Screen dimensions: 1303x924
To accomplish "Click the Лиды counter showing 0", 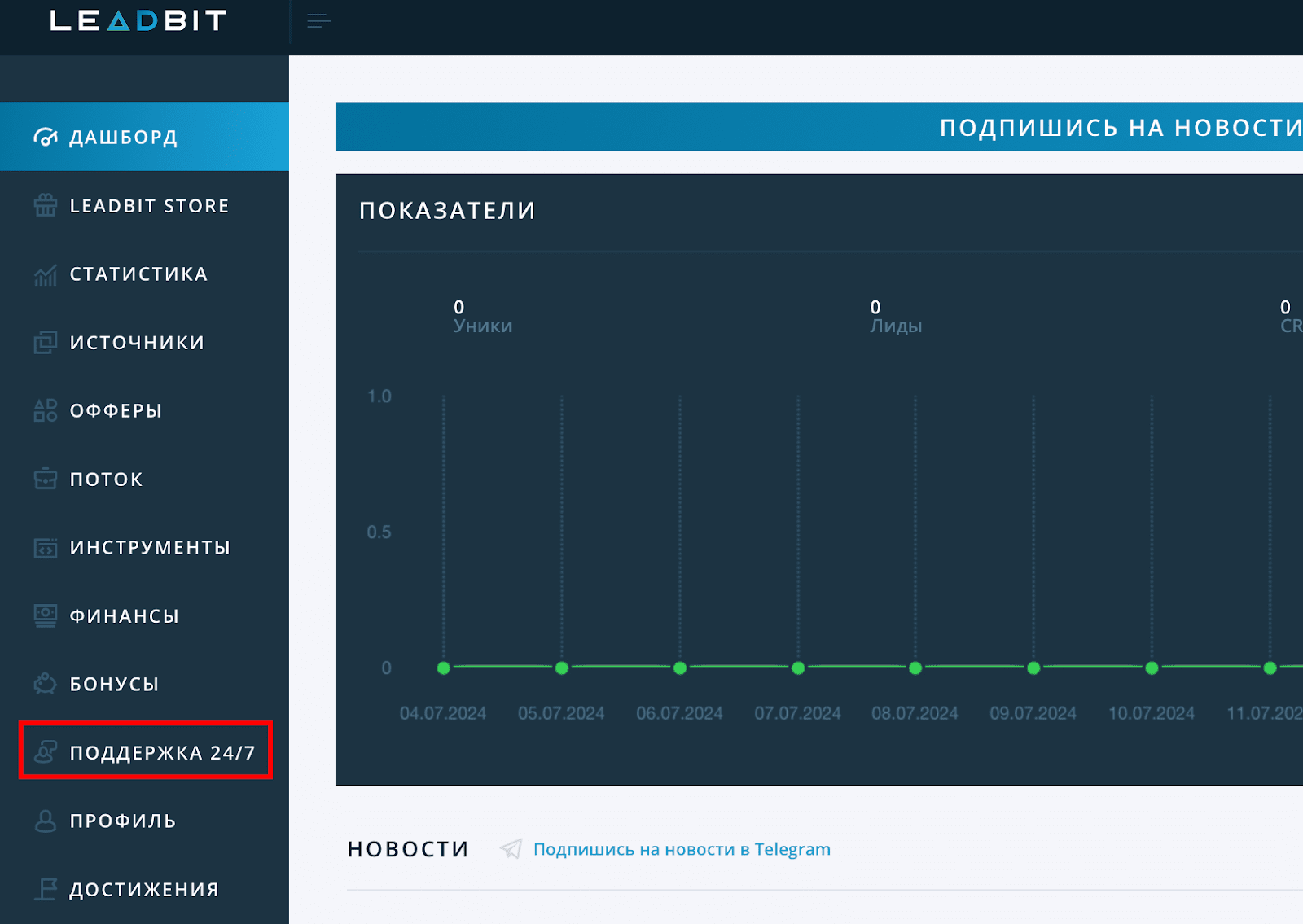I will tap(875, 308).
